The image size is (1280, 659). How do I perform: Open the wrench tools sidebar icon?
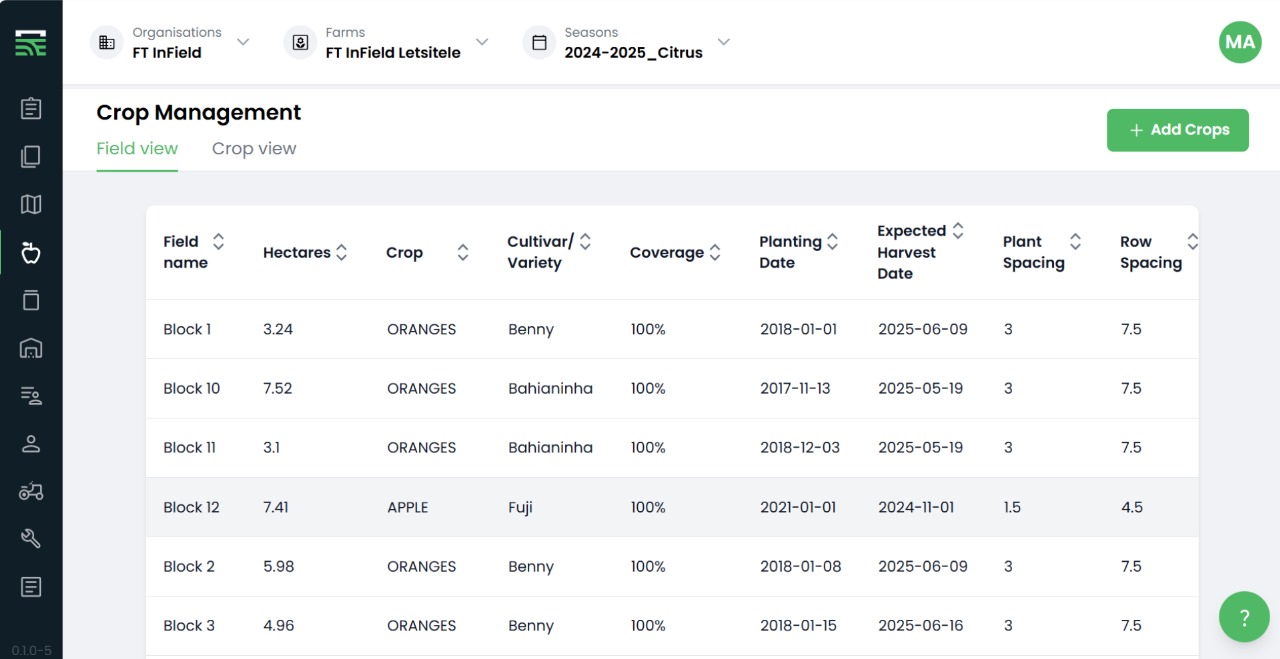click(x=31, y=539)
